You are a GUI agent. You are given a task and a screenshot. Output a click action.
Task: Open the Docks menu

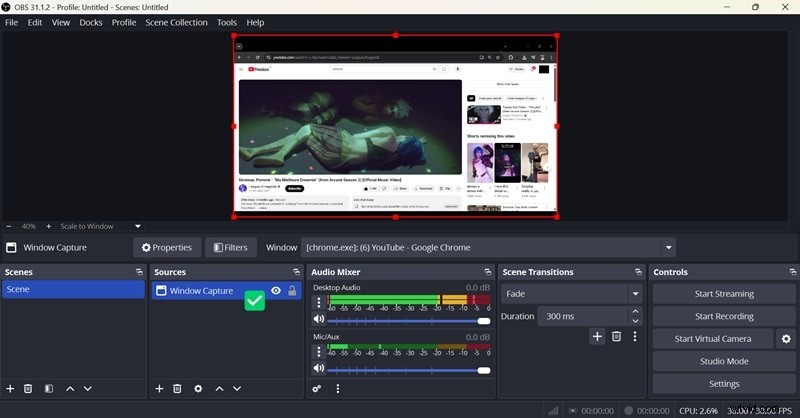(91, 22)
